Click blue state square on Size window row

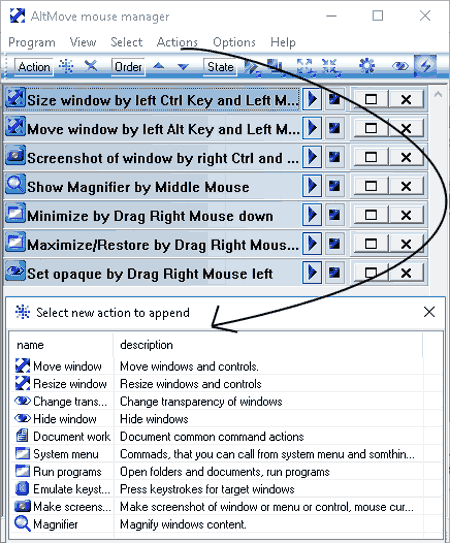coord(334,99)
